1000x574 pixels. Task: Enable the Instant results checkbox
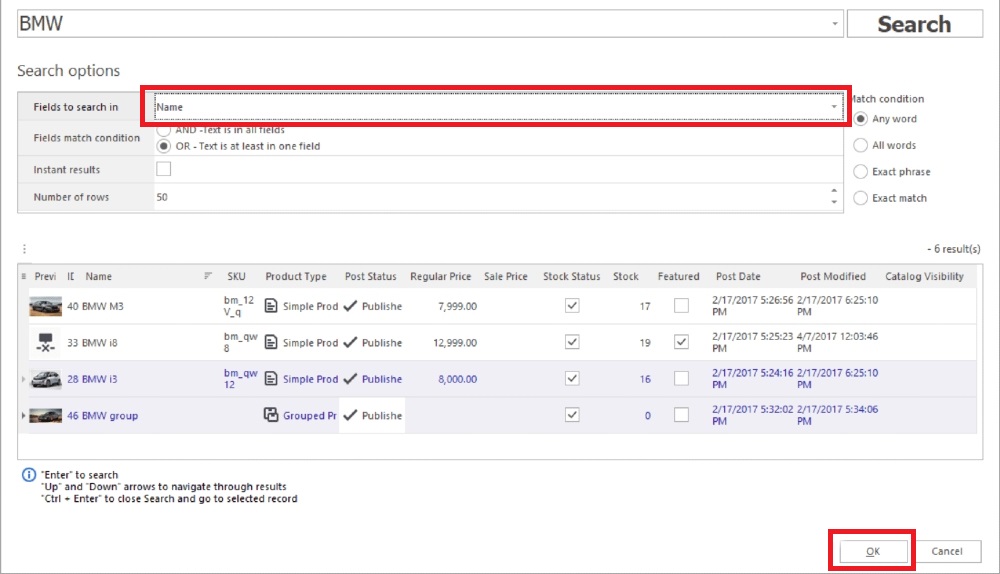click(164, 169)
